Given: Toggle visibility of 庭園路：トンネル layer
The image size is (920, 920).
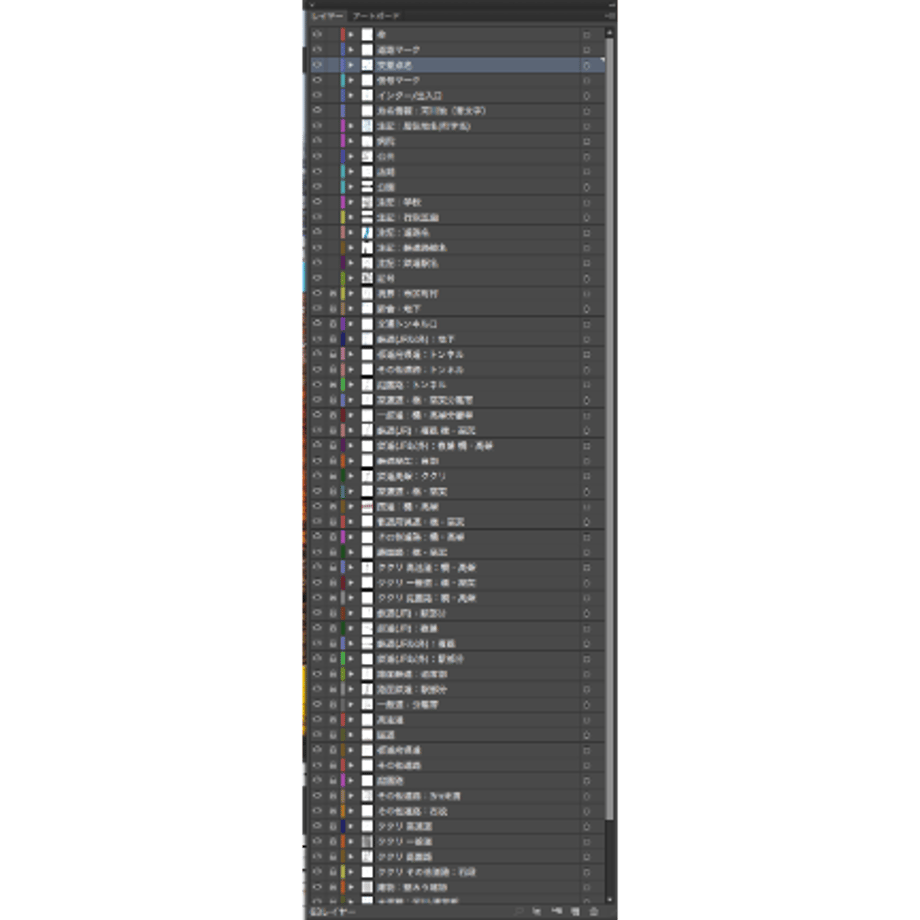Looking at the screenshot, I should coord(317,385).
